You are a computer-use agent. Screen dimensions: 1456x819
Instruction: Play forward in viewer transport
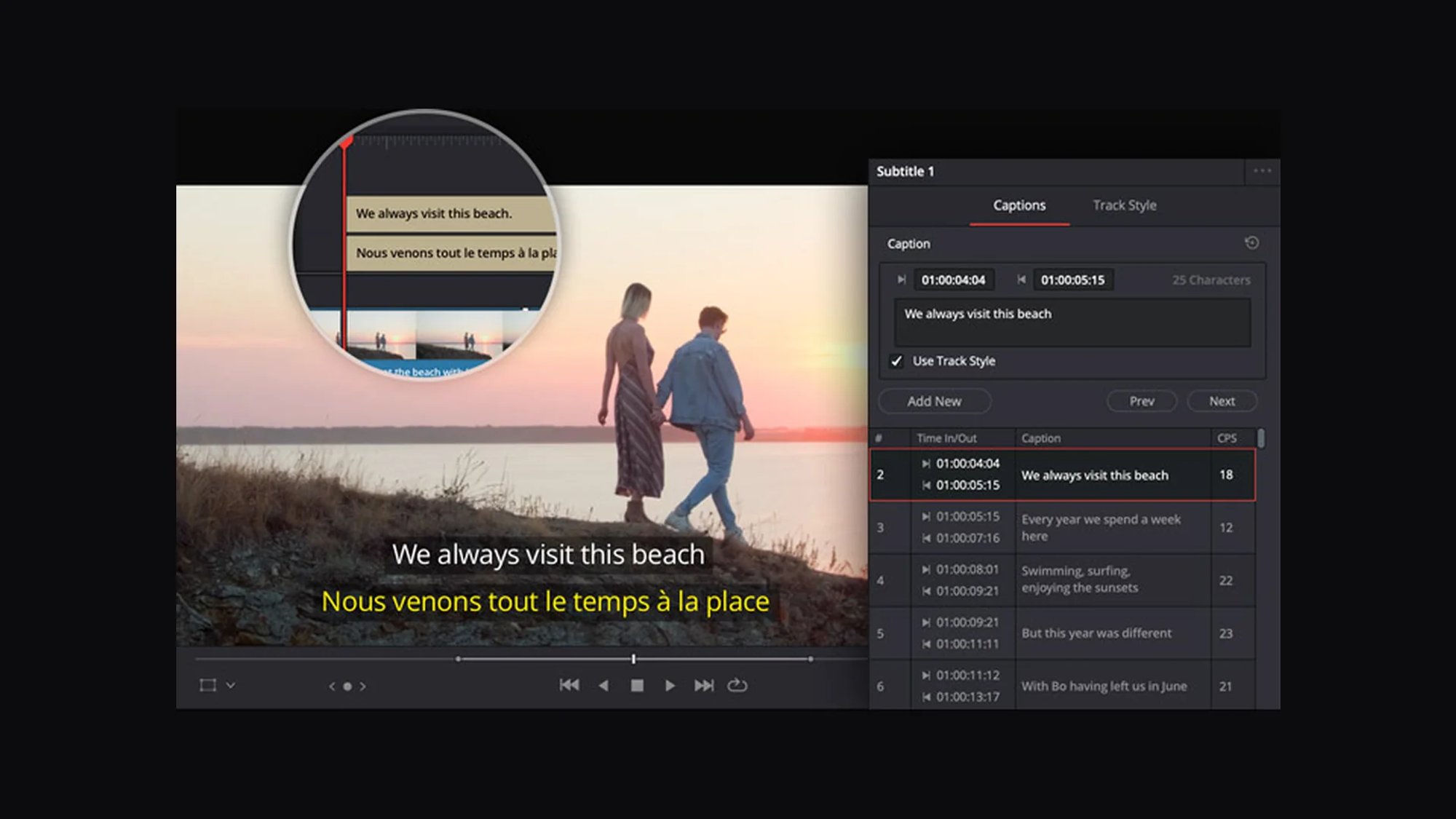(670, 685)
